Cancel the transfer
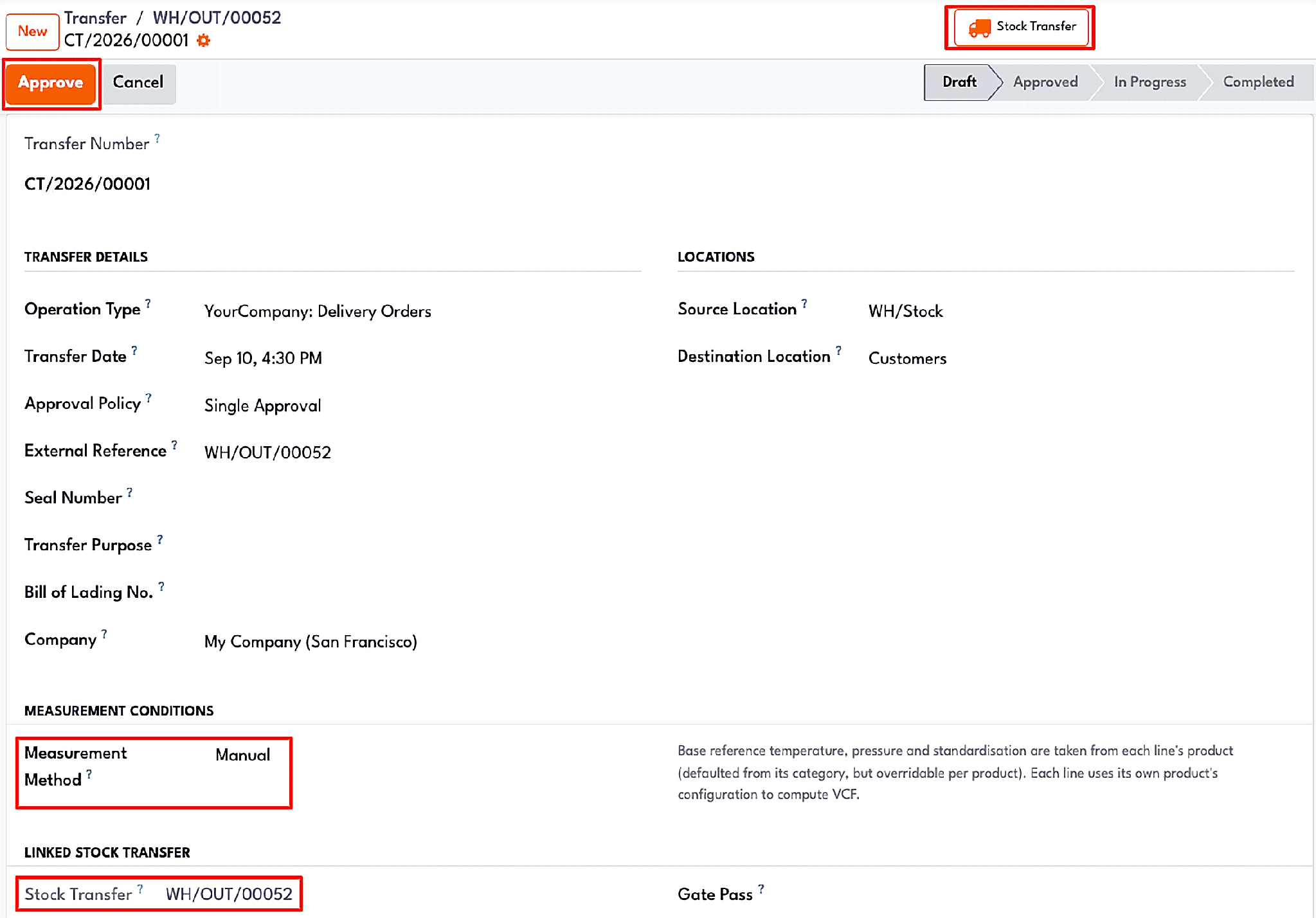This screenshot has width=1316, height=918. pyautogui.click(x=138, y=82)
